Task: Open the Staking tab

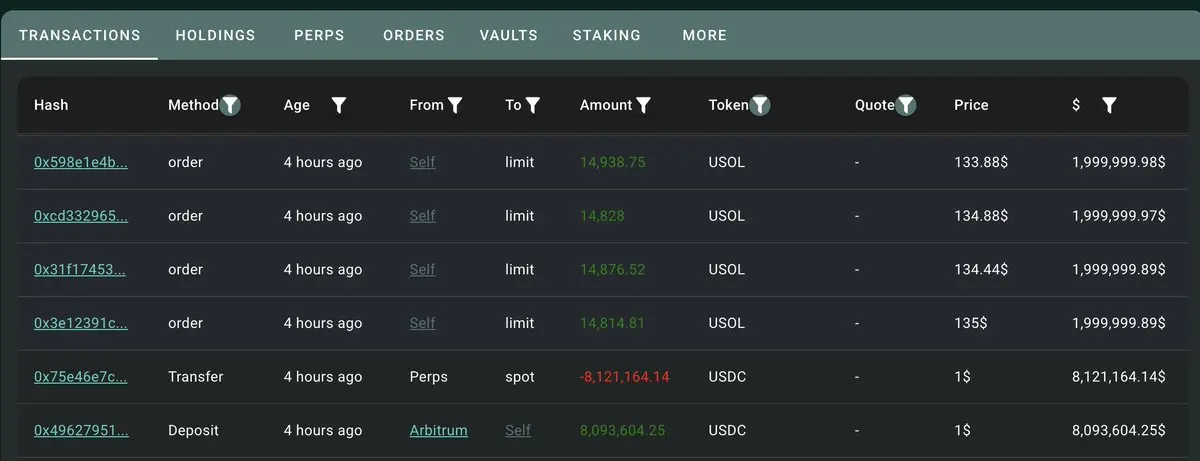Action: tap(606, 35)
